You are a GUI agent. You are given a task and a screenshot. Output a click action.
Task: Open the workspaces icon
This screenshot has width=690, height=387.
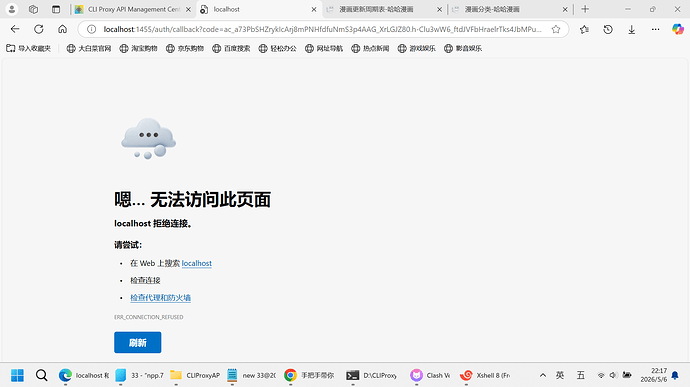pyautogui.click(x=33, y=9)
